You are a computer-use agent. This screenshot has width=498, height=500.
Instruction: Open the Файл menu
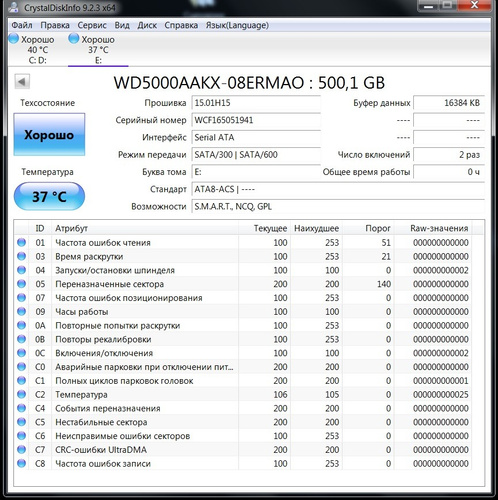pos(22,25)
